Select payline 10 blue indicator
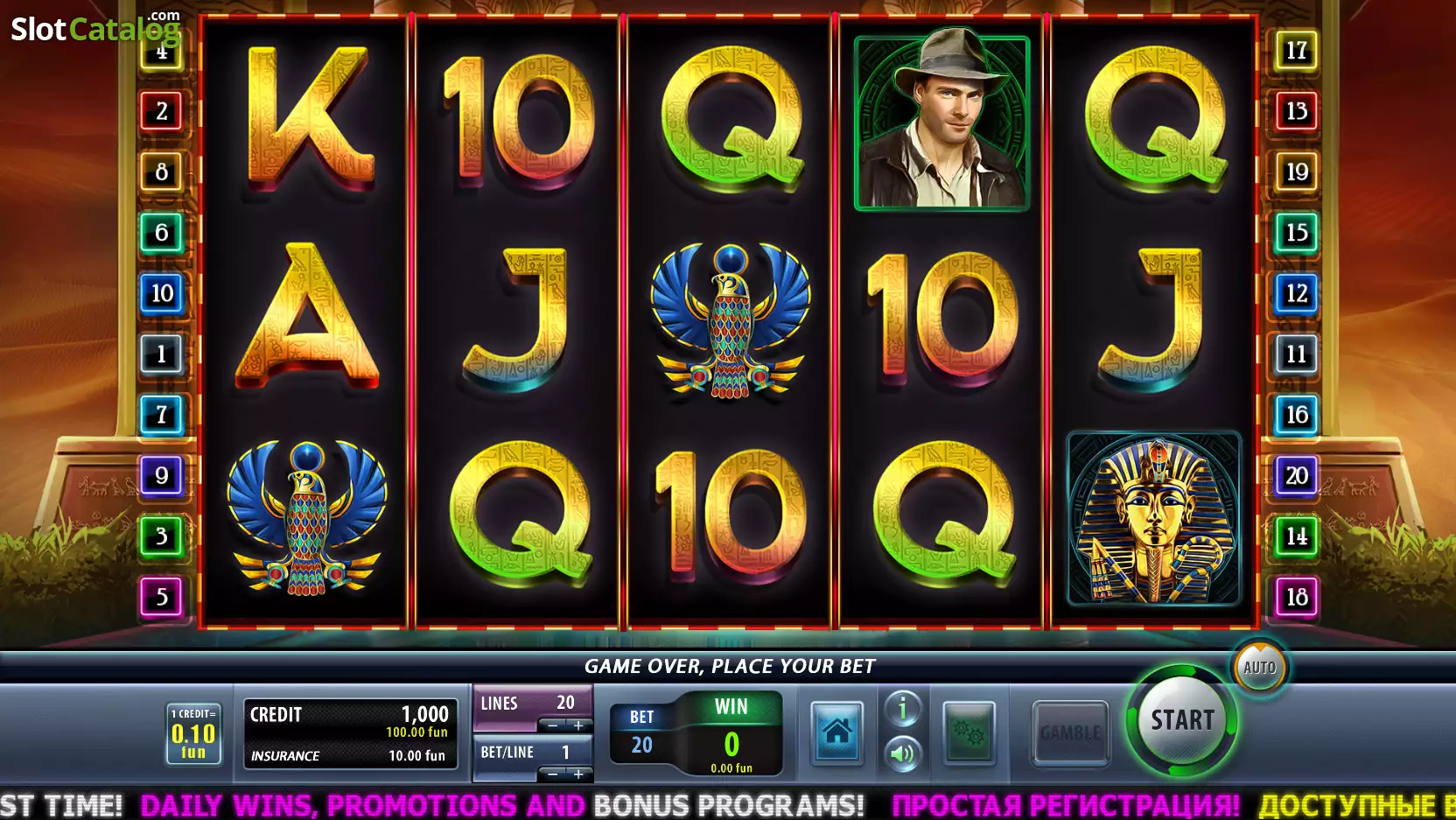Image resolution: width=1456 pixels, height=820 pixels. [x=162, y=293]
